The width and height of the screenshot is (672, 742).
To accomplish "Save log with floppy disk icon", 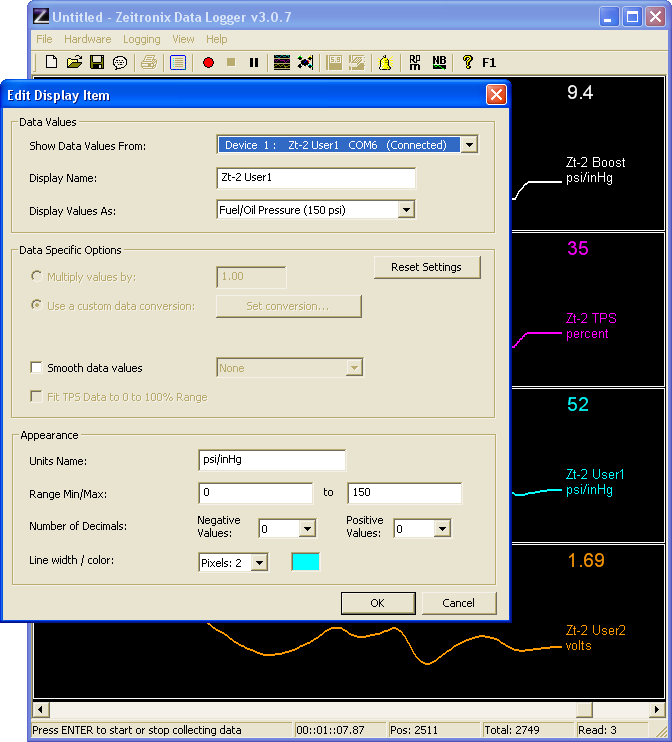I will [97, 62].
